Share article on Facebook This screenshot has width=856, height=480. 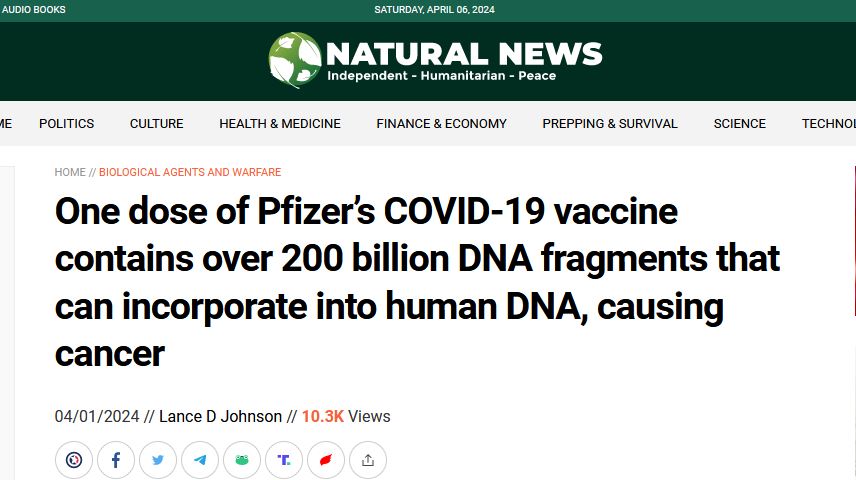click(116, 460)
